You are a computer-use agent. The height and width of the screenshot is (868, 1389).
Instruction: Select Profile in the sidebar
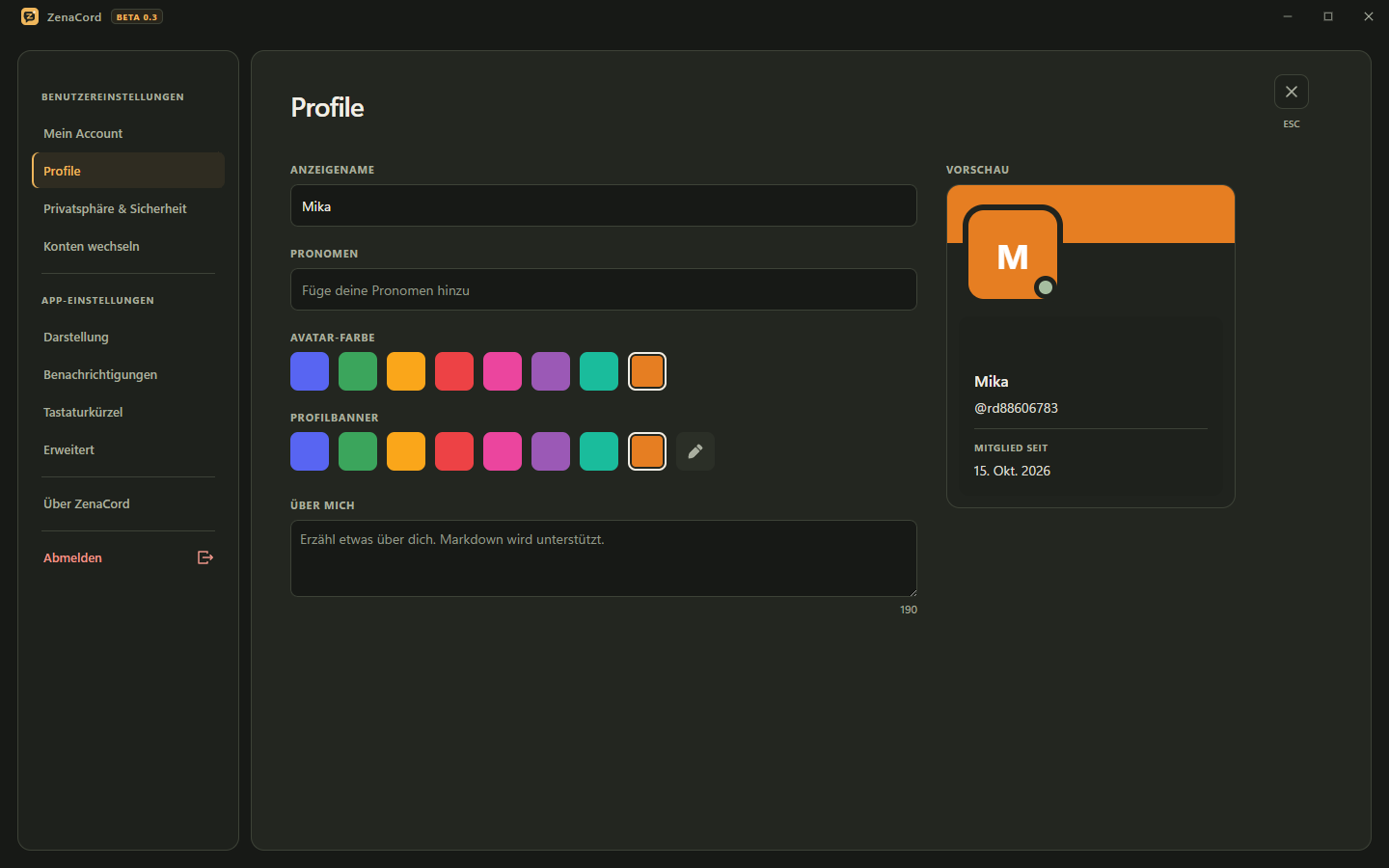point(128,171)
